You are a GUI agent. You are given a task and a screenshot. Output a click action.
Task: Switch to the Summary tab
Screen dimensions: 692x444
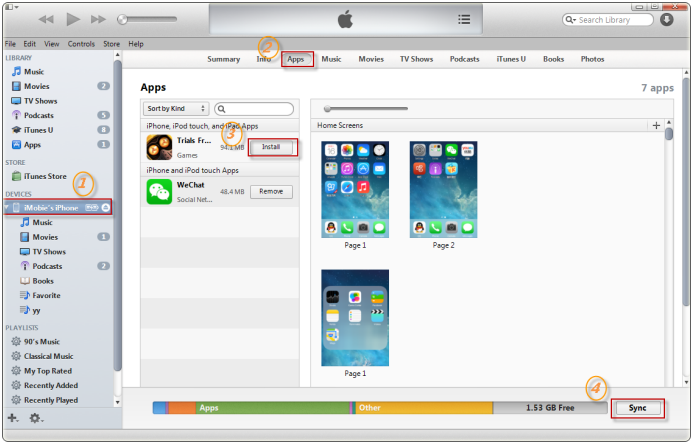tap(224, 59)
